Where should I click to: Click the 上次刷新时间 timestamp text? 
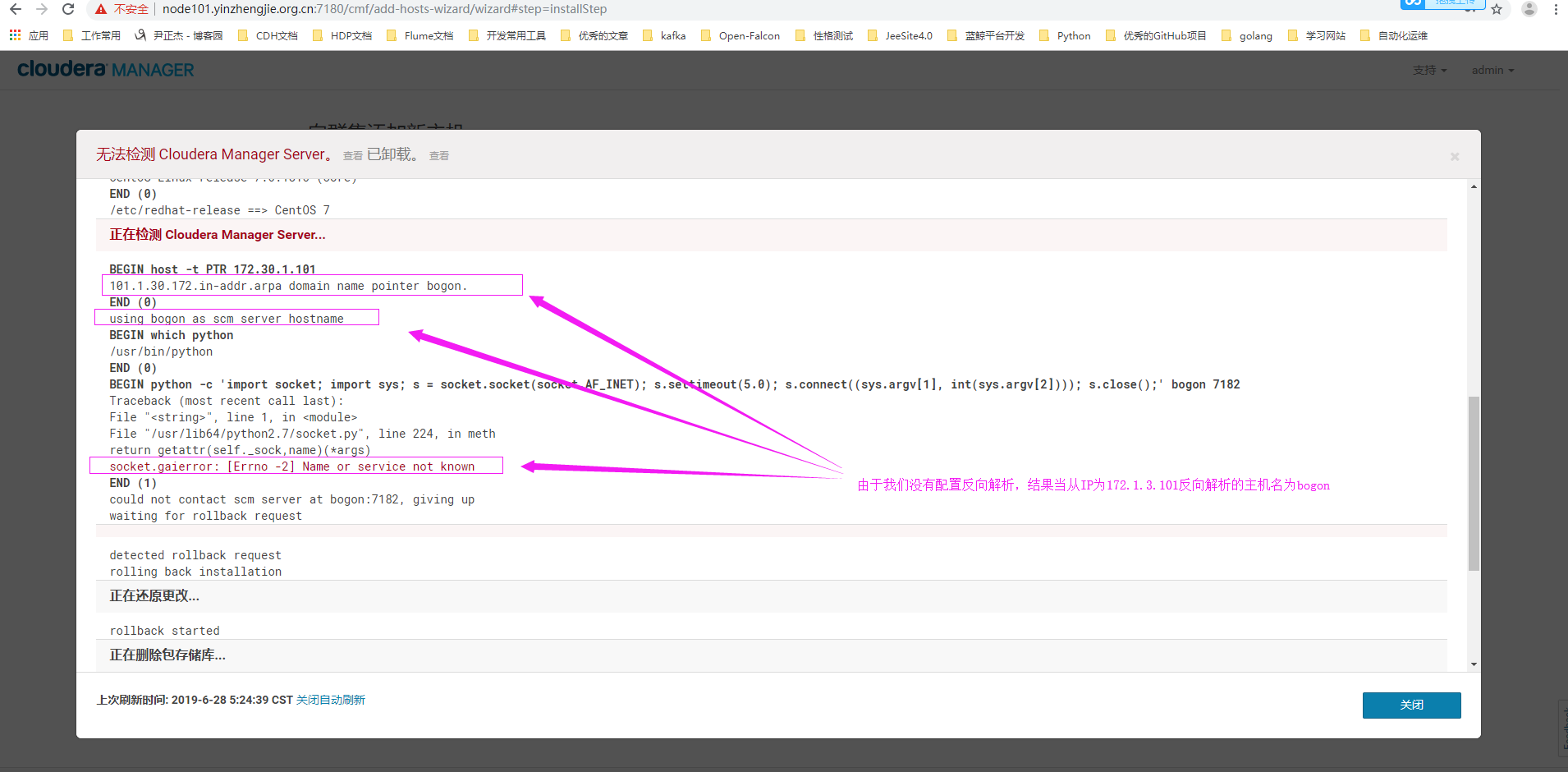195,700
